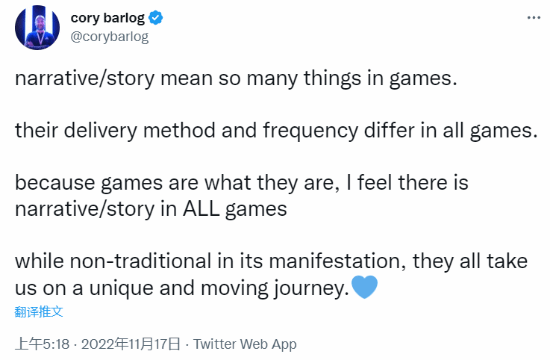The image size is (550, 360).
Task: Click the capitalized word ALL
Action: click(201, 209)
